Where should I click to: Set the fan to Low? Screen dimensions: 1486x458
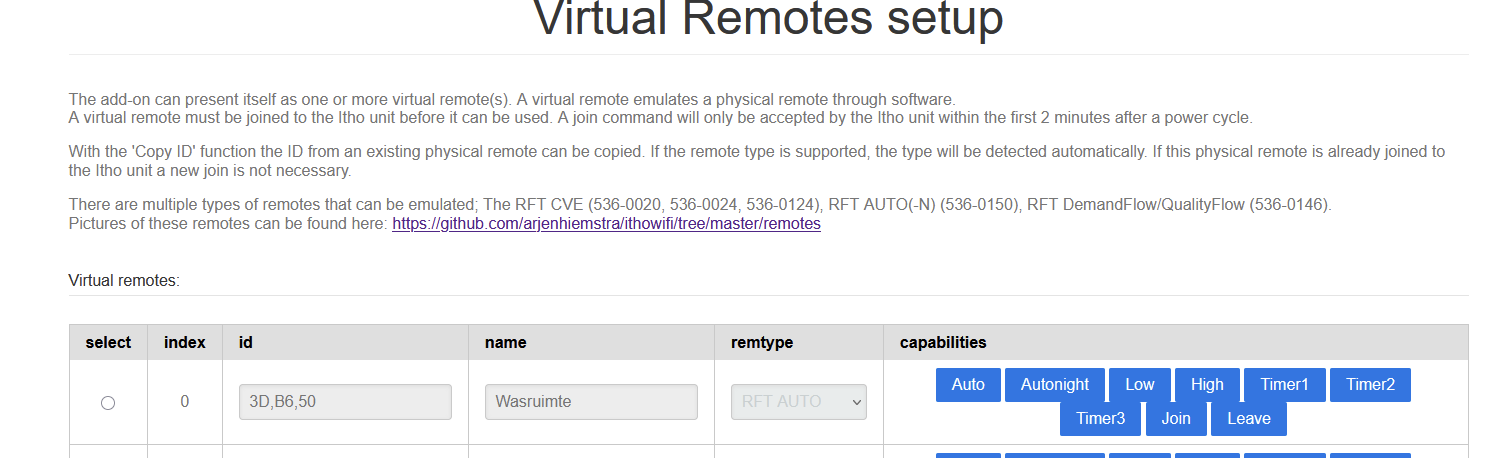1140,385
